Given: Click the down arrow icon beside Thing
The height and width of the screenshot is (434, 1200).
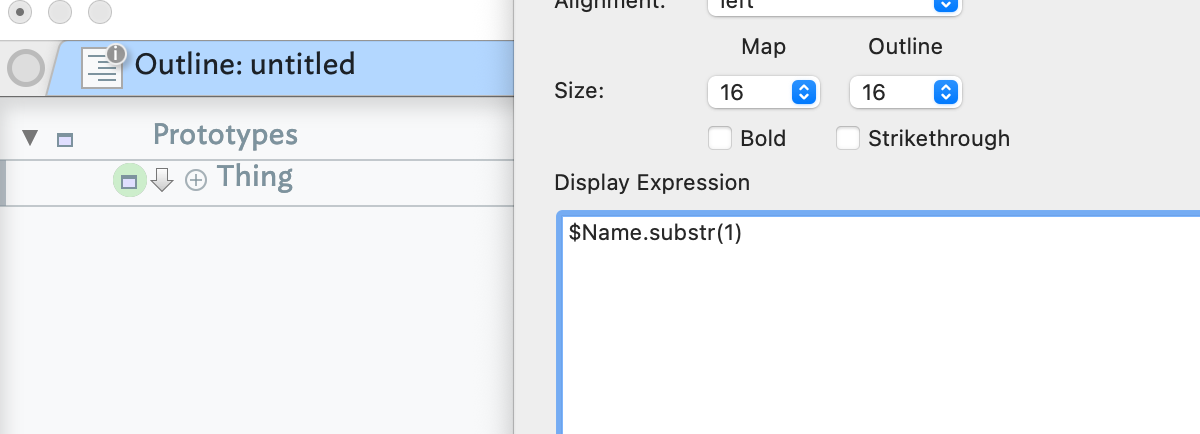Looking at the screenshot, I should (162, 180).
